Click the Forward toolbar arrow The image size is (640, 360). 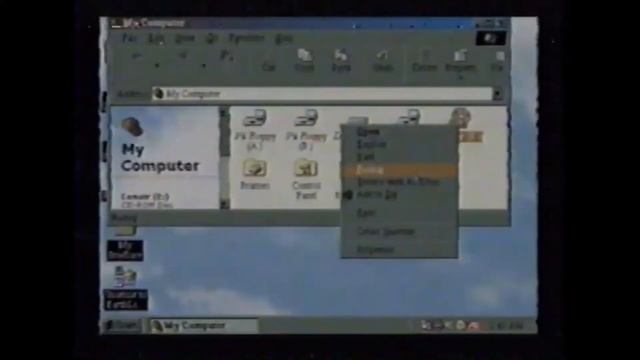click(x=183, y=57)
